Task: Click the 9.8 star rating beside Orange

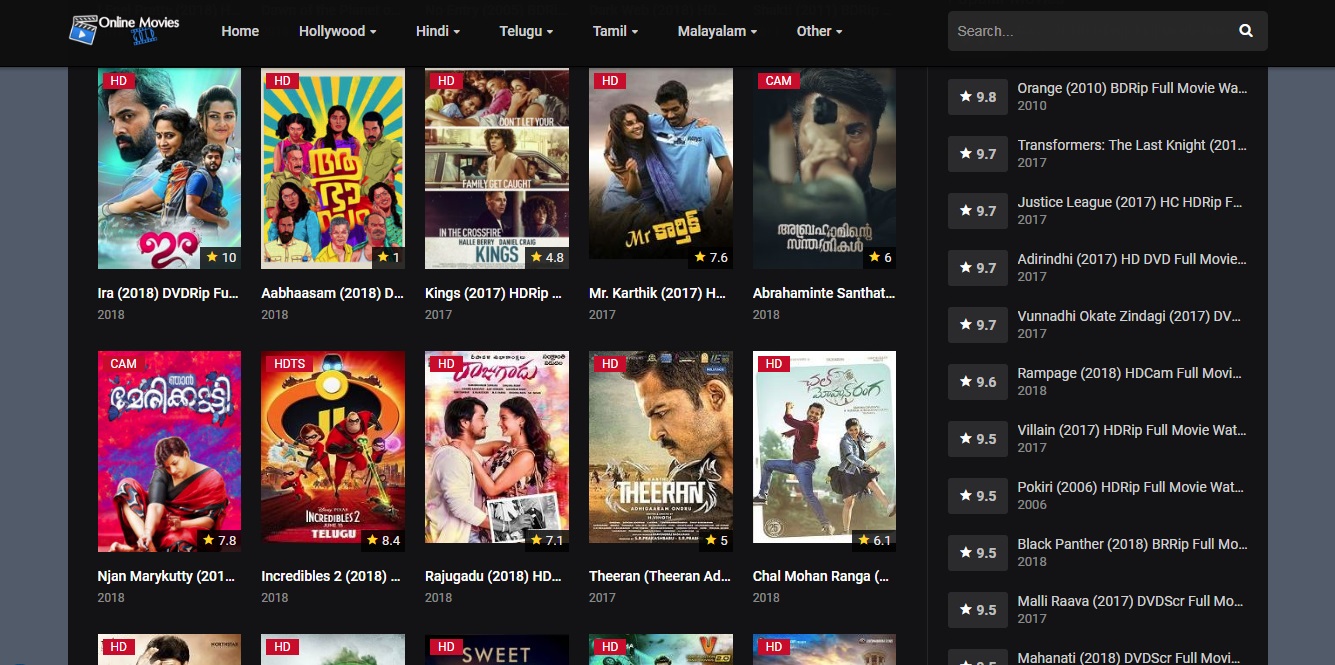Action: pyautogui.click(x=977, y=97)
